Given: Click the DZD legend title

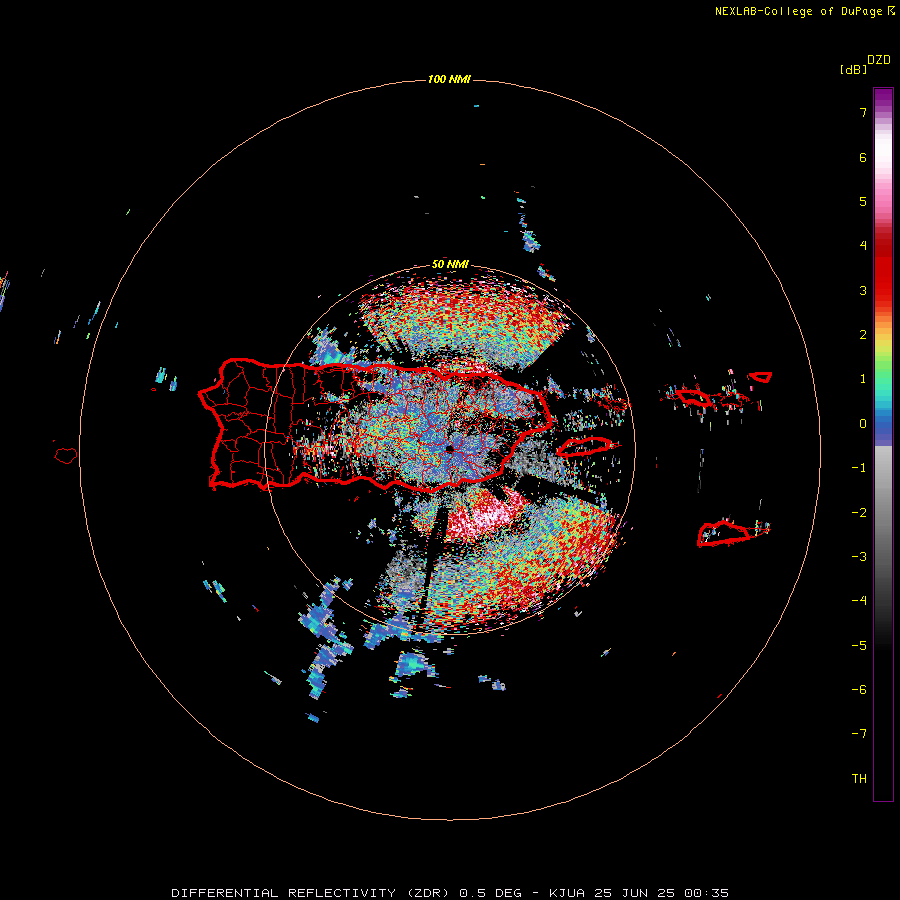Looking at the screenshot, I should 878,60.
